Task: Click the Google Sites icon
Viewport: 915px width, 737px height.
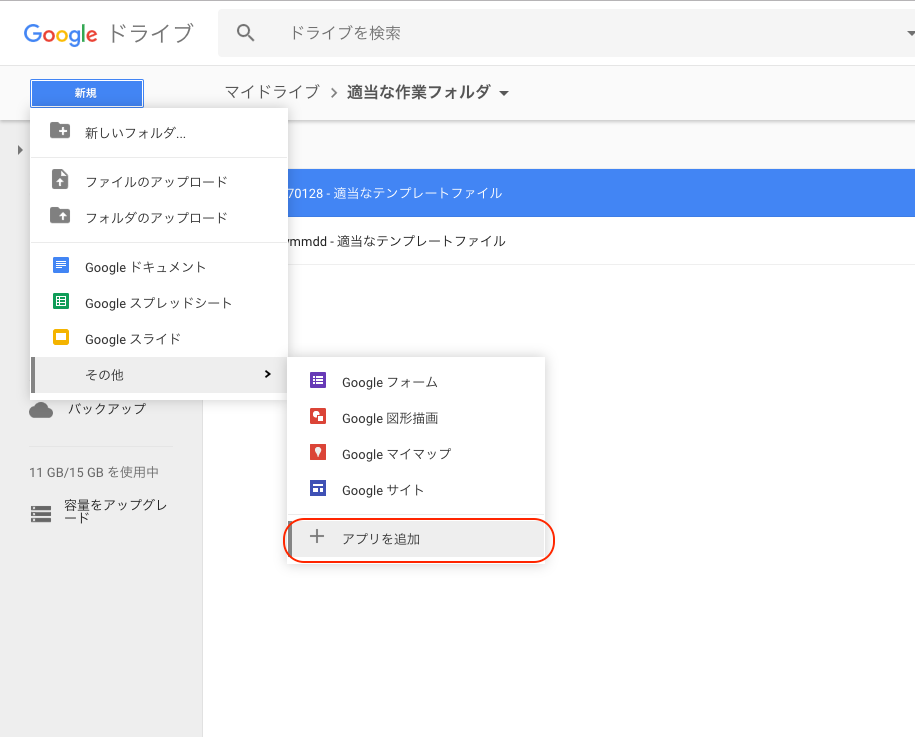Action: click(x=318, y=488)
